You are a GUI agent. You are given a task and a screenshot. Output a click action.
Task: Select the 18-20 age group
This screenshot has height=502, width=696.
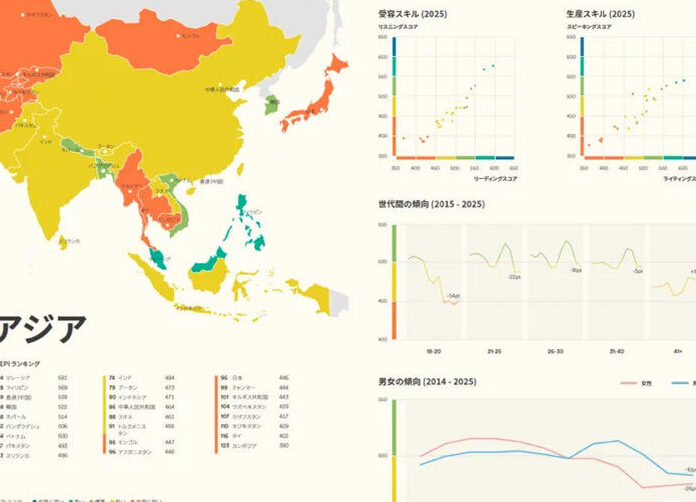pyautogui.click(x=434, y=351)
